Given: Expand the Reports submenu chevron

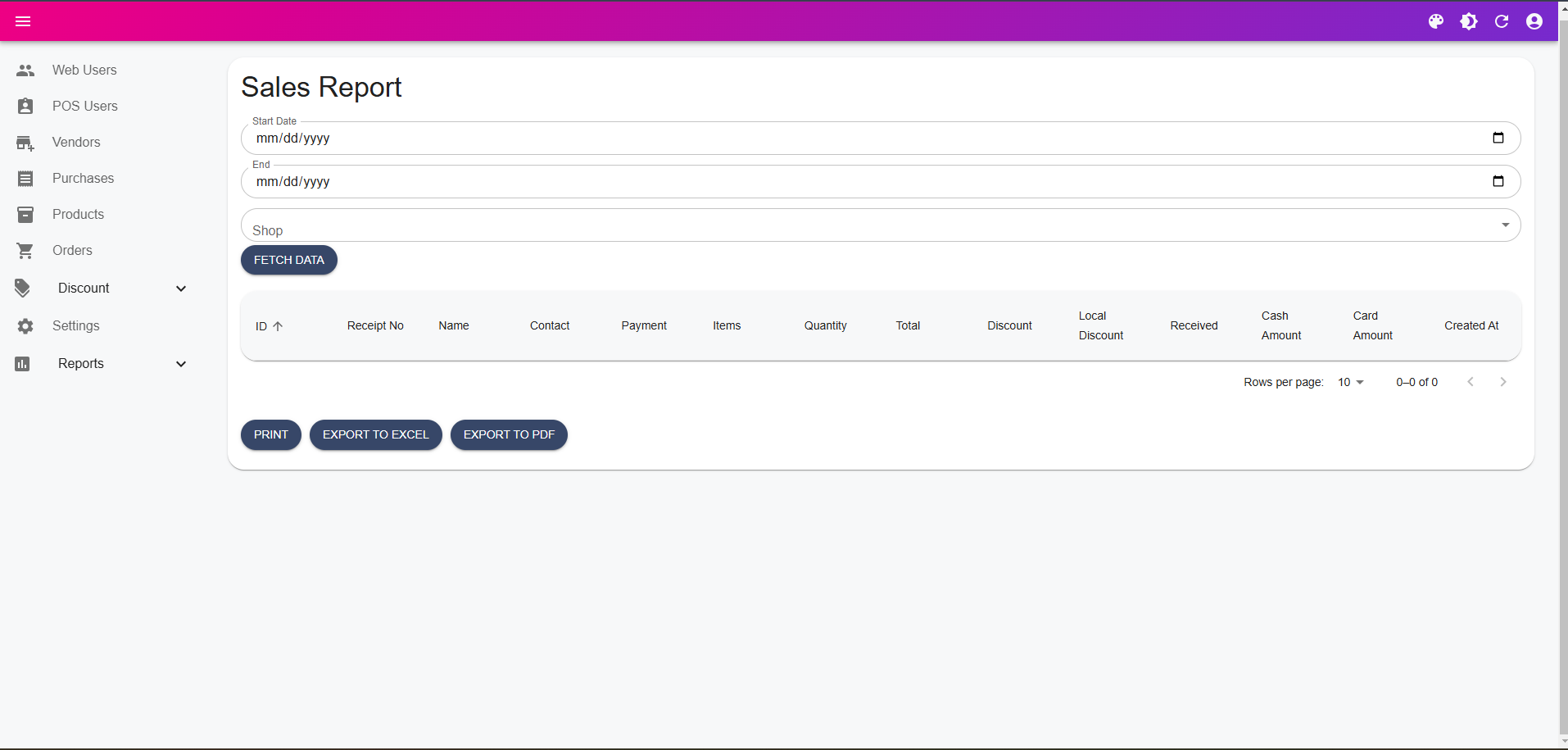Looking at the screenshot, I should click(x=181, y=364).
